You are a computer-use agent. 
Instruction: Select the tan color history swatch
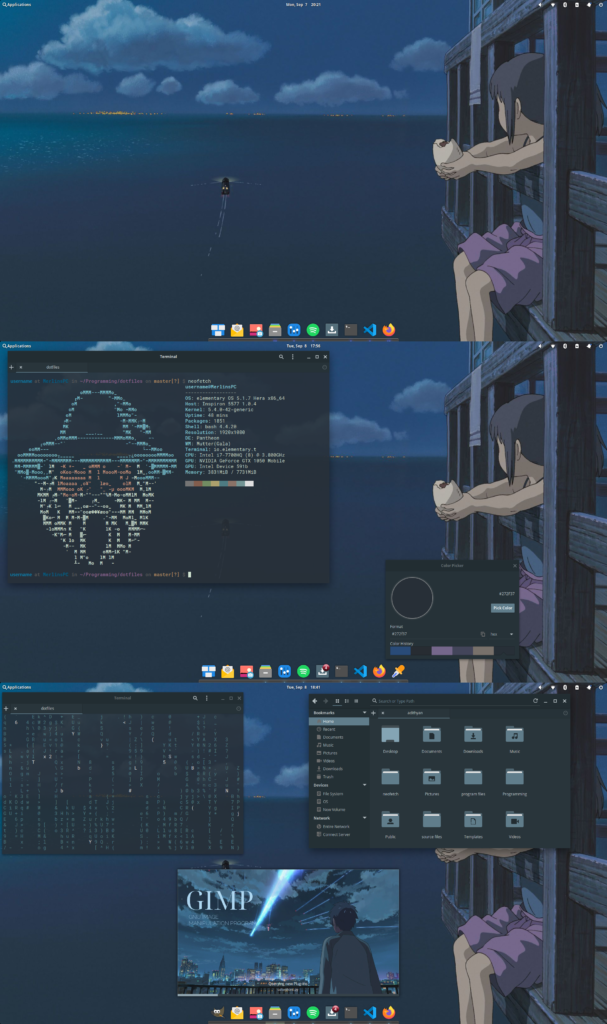pos(483,650)
